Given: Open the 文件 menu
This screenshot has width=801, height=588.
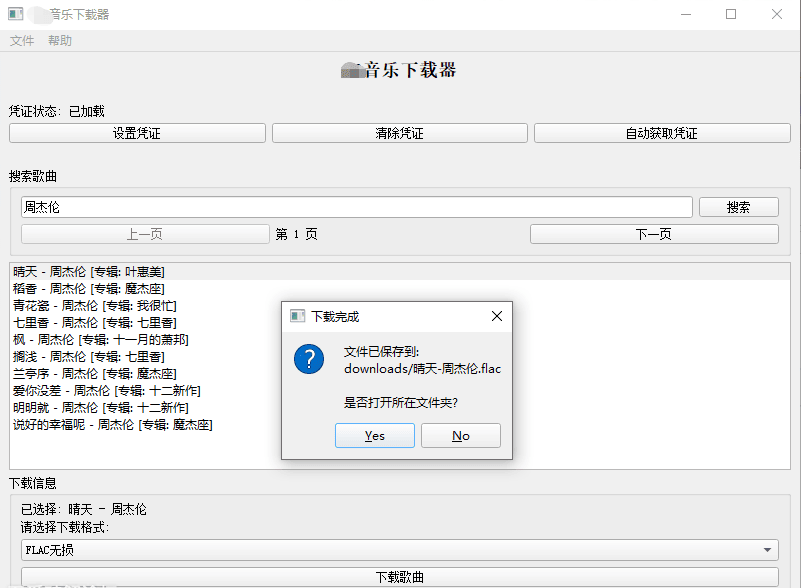Looking at the screenshot, I should tap(22, 41).
